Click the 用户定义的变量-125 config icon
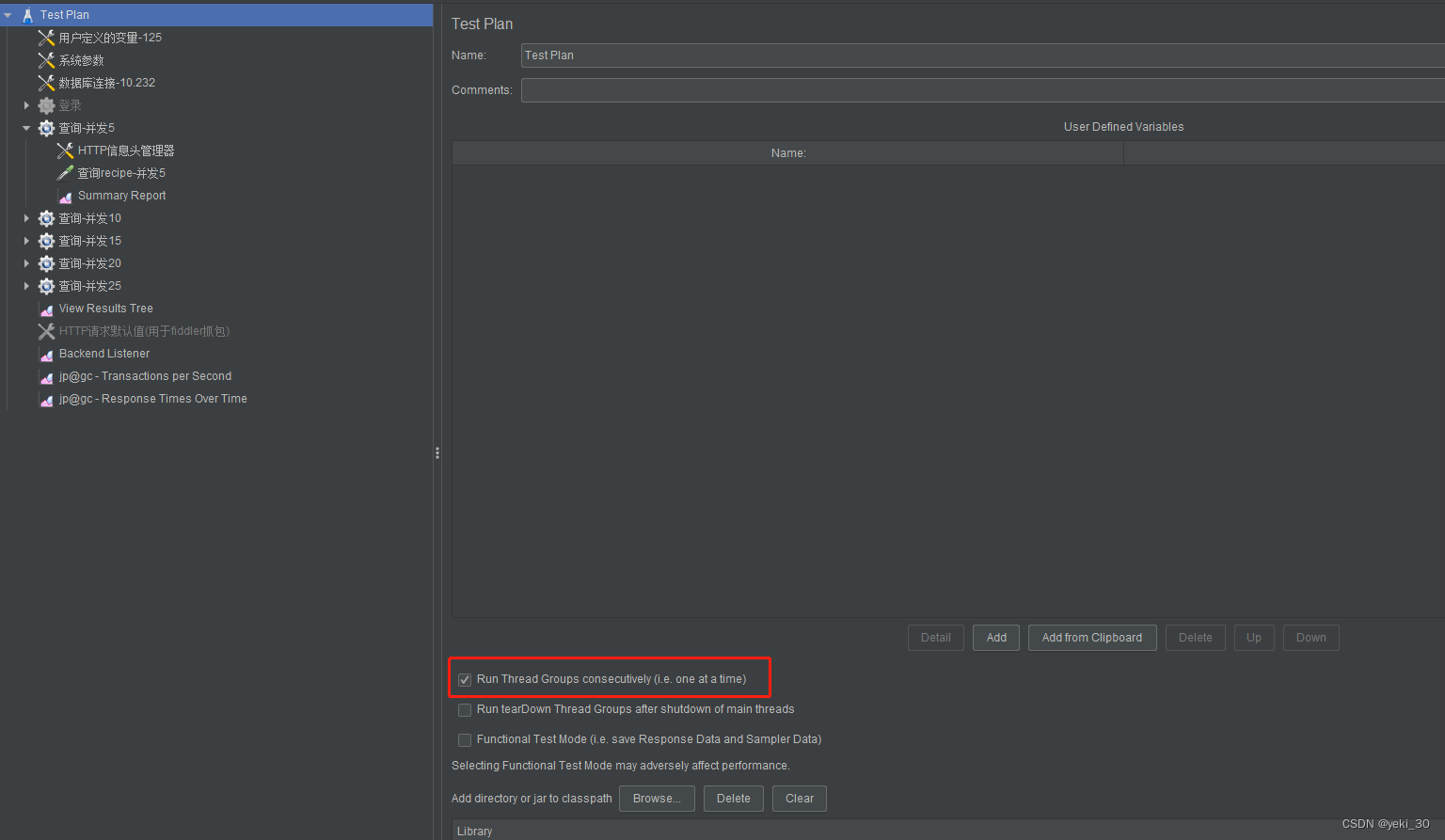1445x840 pixels. pos(46,38)
